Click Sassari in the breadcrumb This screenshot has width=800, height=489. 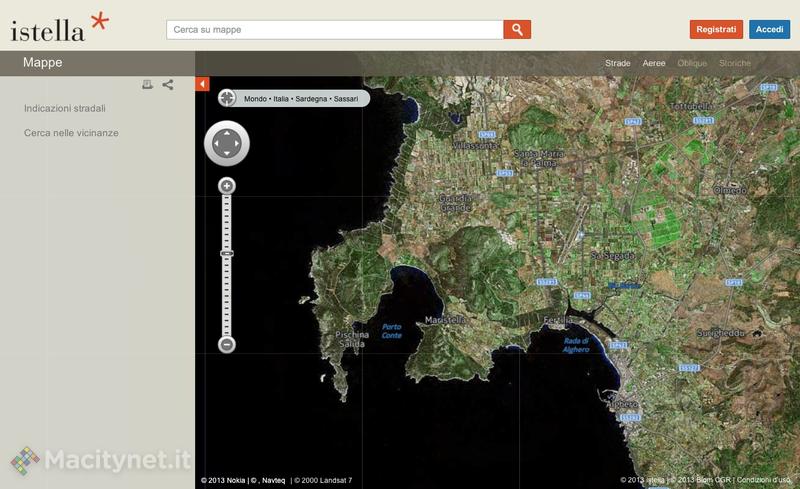click(x=345, y=99)
